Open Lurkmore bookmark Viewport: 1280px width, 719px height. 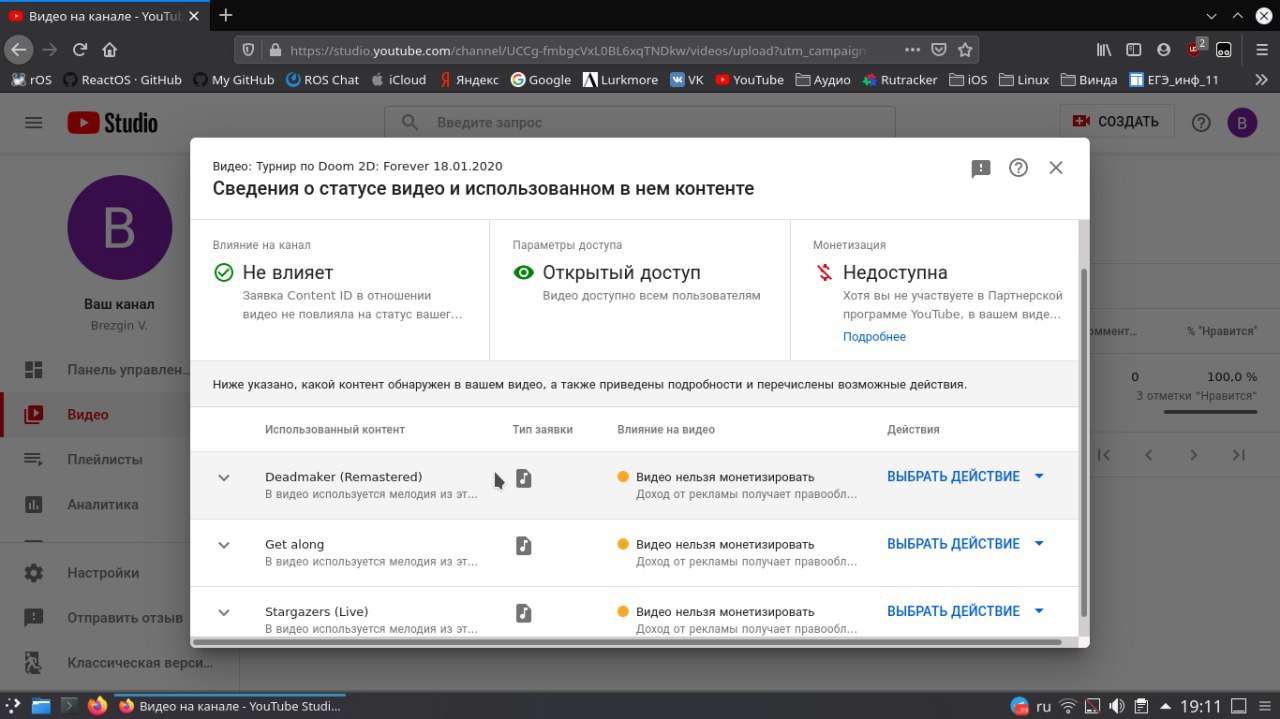pos(620,80)
